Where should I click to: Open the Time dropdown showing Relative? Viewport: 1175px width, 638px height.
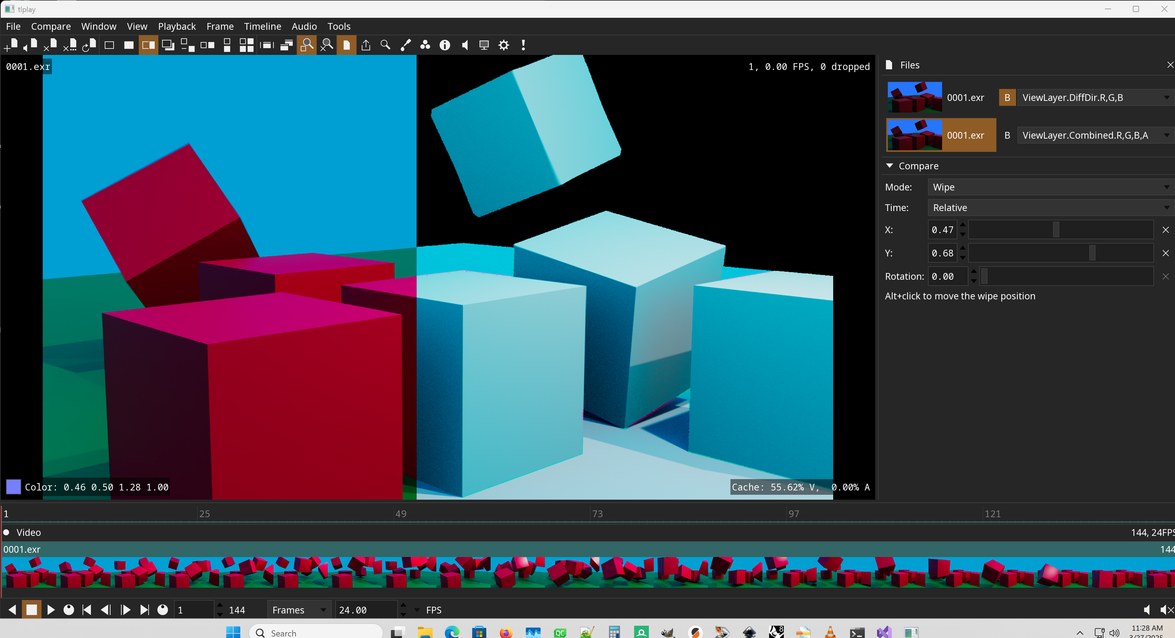1049,208
